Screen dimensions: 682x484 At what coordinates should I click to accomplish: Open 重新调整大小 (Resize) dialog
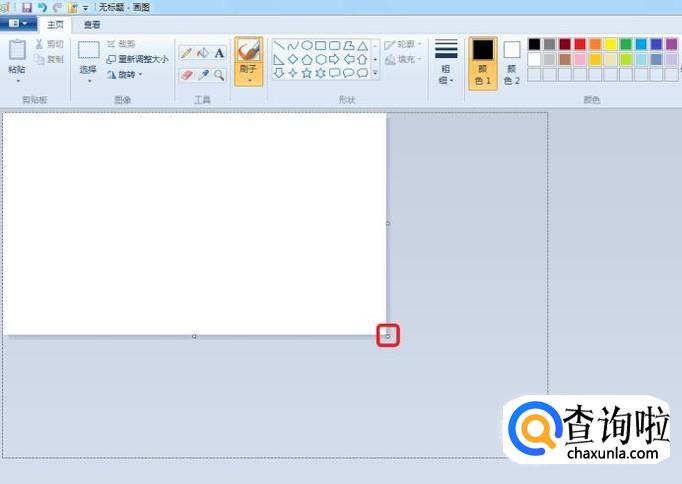point(137,59)
